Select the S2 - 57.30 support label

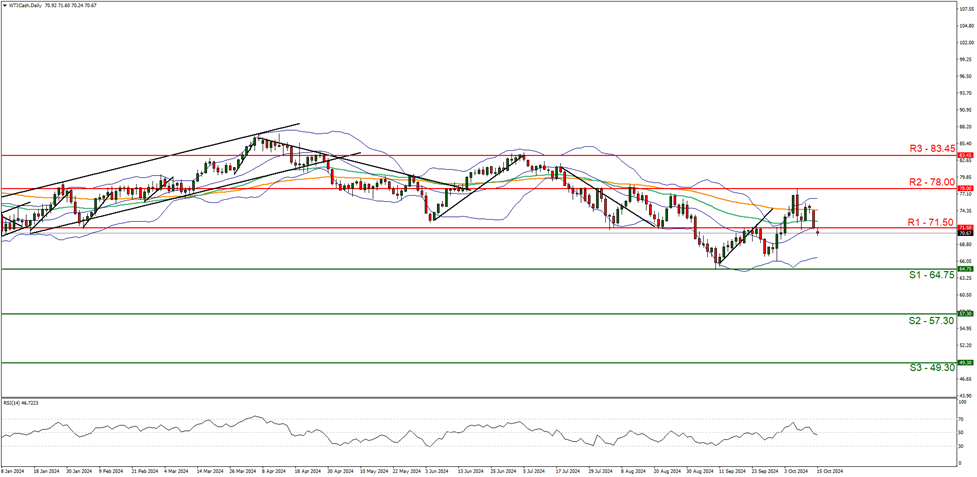click(933, 321)
